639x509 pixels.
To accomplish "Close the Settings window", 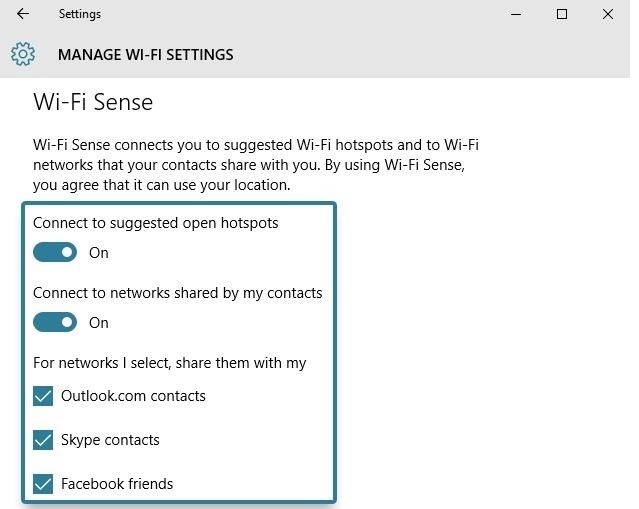I will [608, 14].
